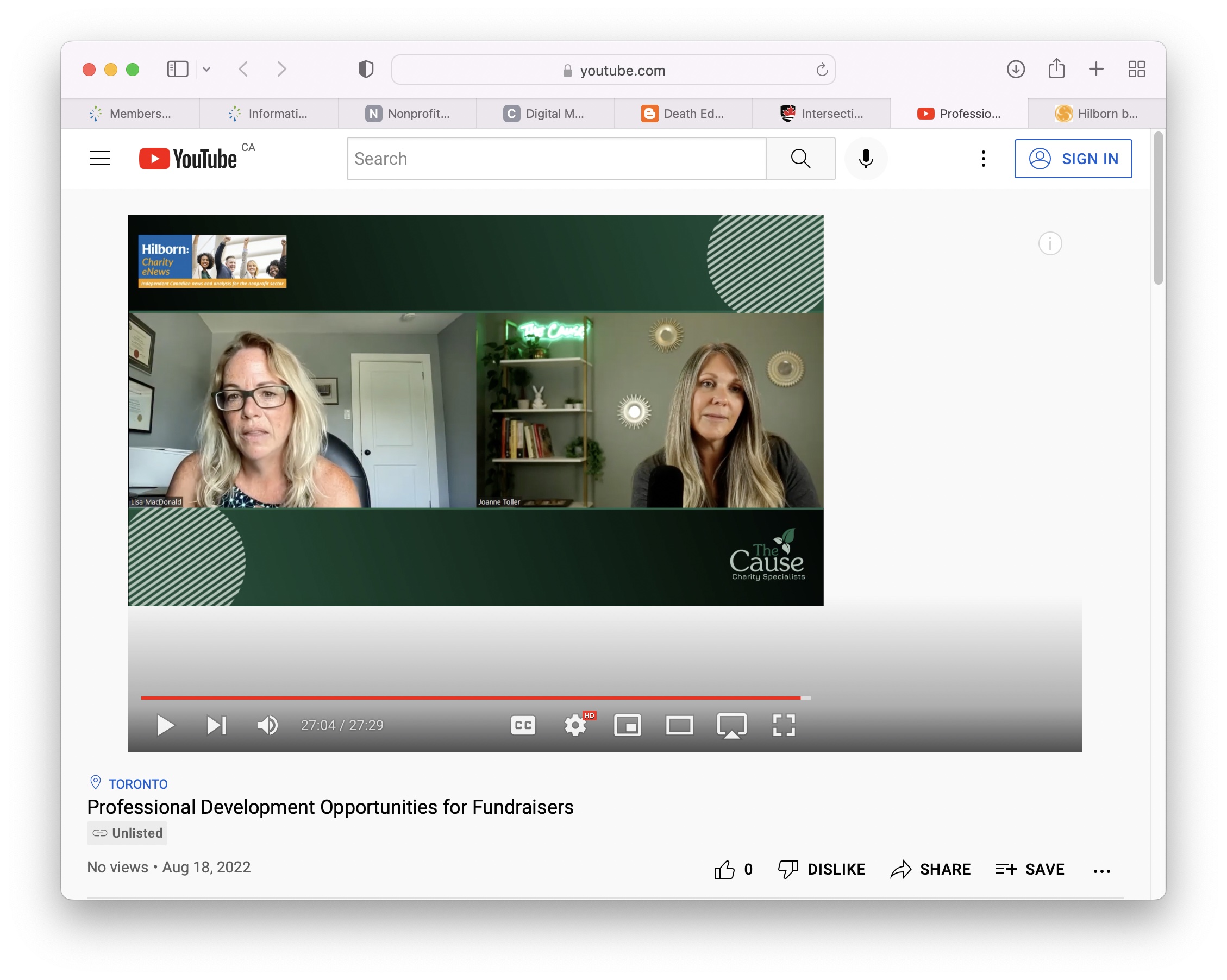
Task: Open the three-dot options next to Sign In
Action: [983, 159]
